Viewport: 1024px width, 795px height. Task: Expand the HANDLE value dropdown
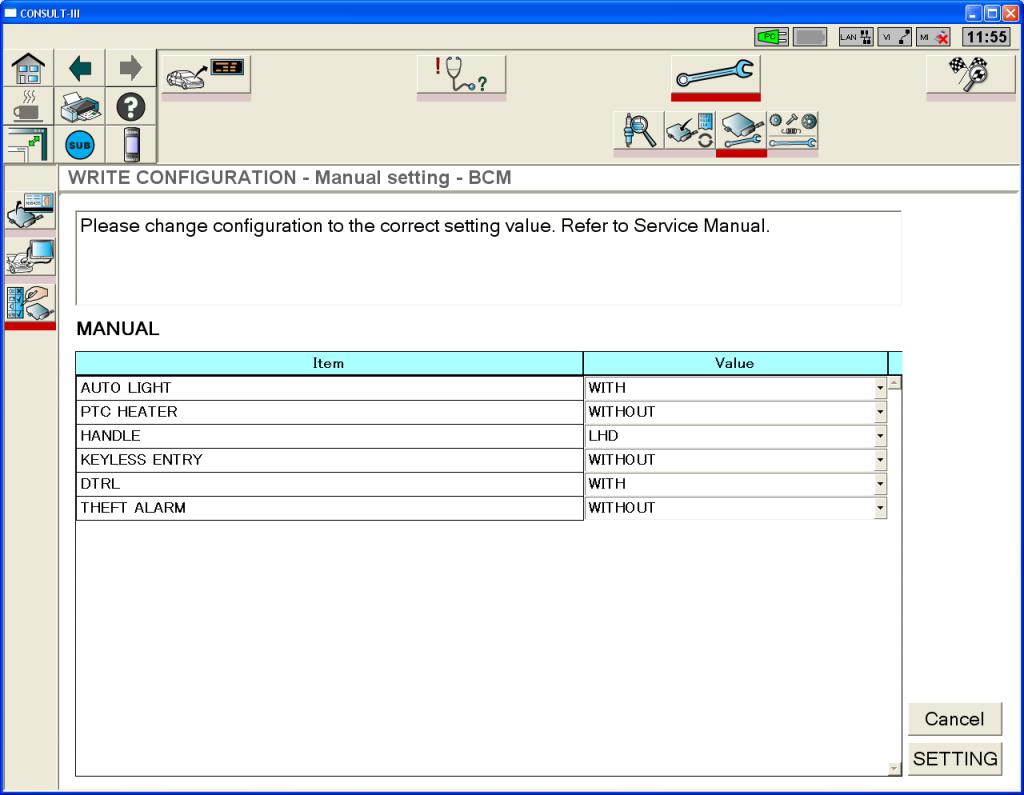tap(880, 436)
